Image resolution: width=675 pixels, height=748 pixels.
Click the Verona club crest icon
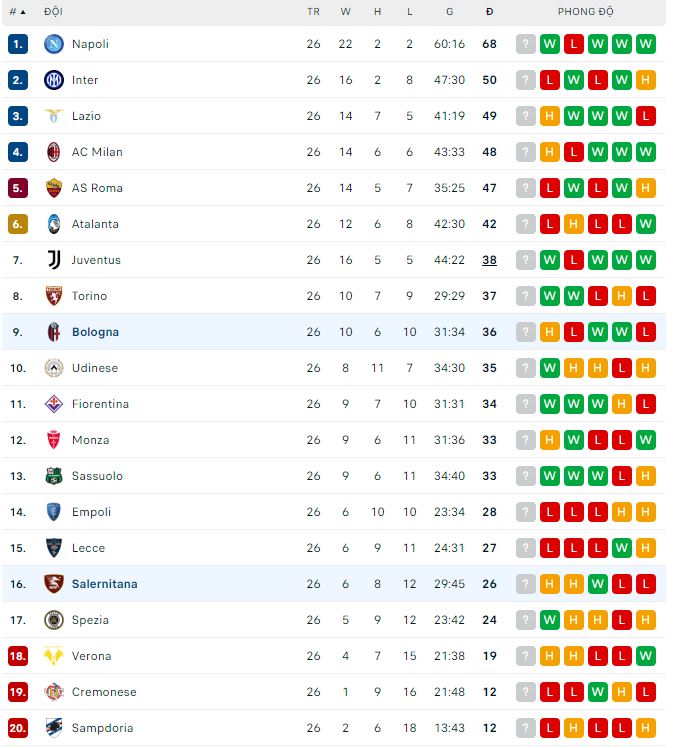pos(54,656)
